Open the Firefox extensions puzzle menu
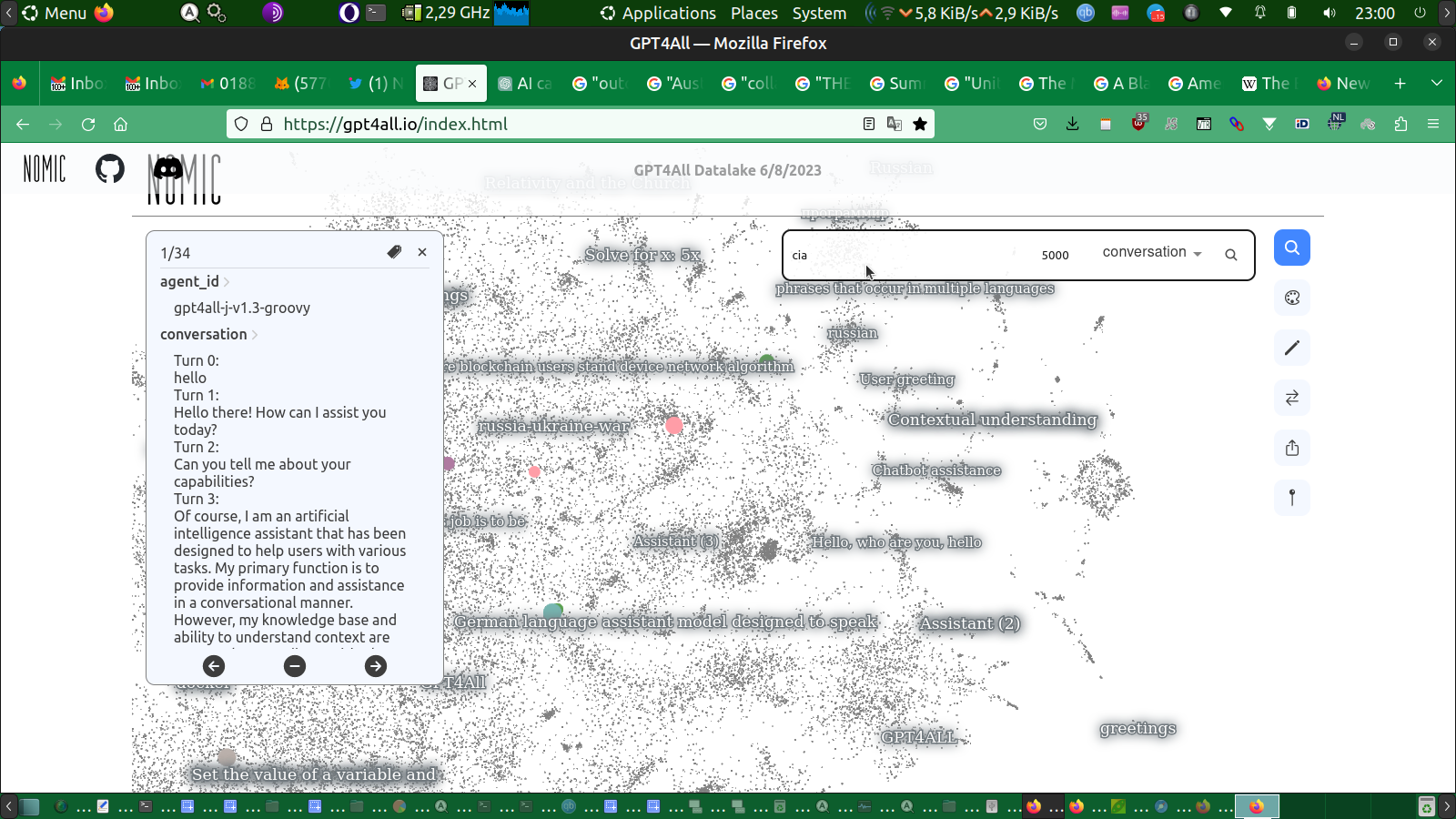 (x=1400, y=124)
